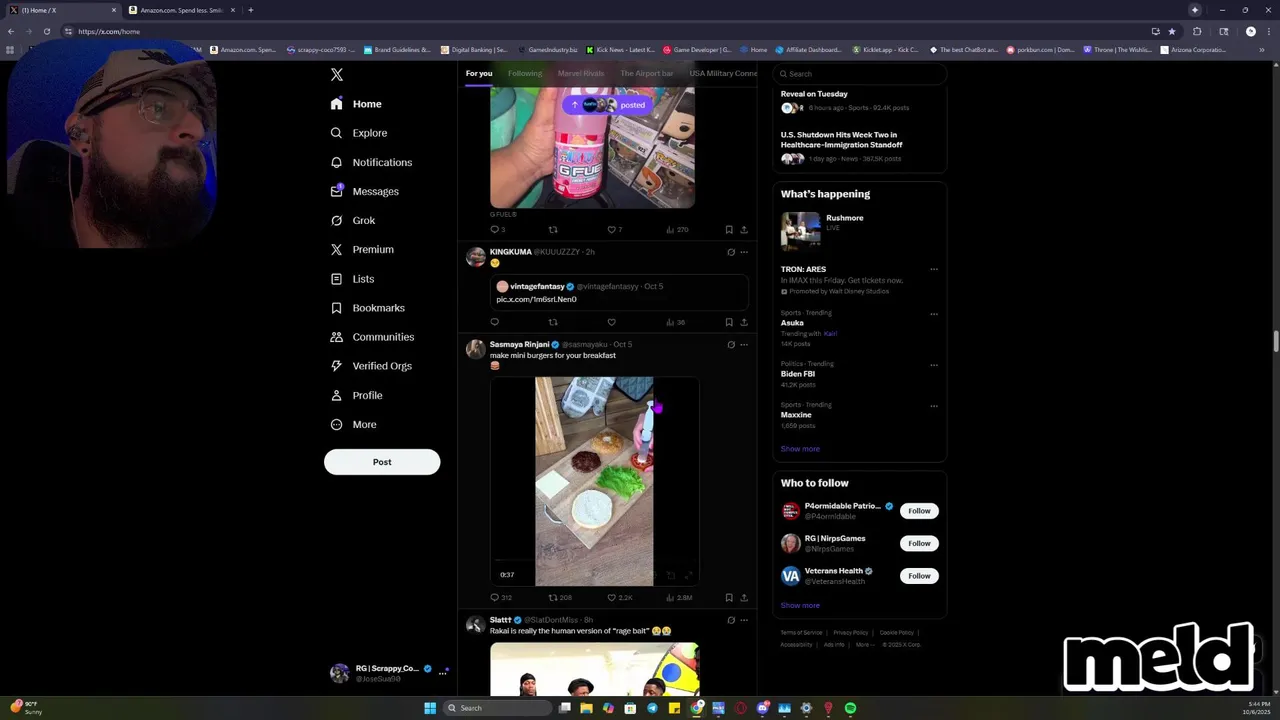Share the G FUEL post
The height and width of the screenshot is (720, 1280).
tap(744, 229)
